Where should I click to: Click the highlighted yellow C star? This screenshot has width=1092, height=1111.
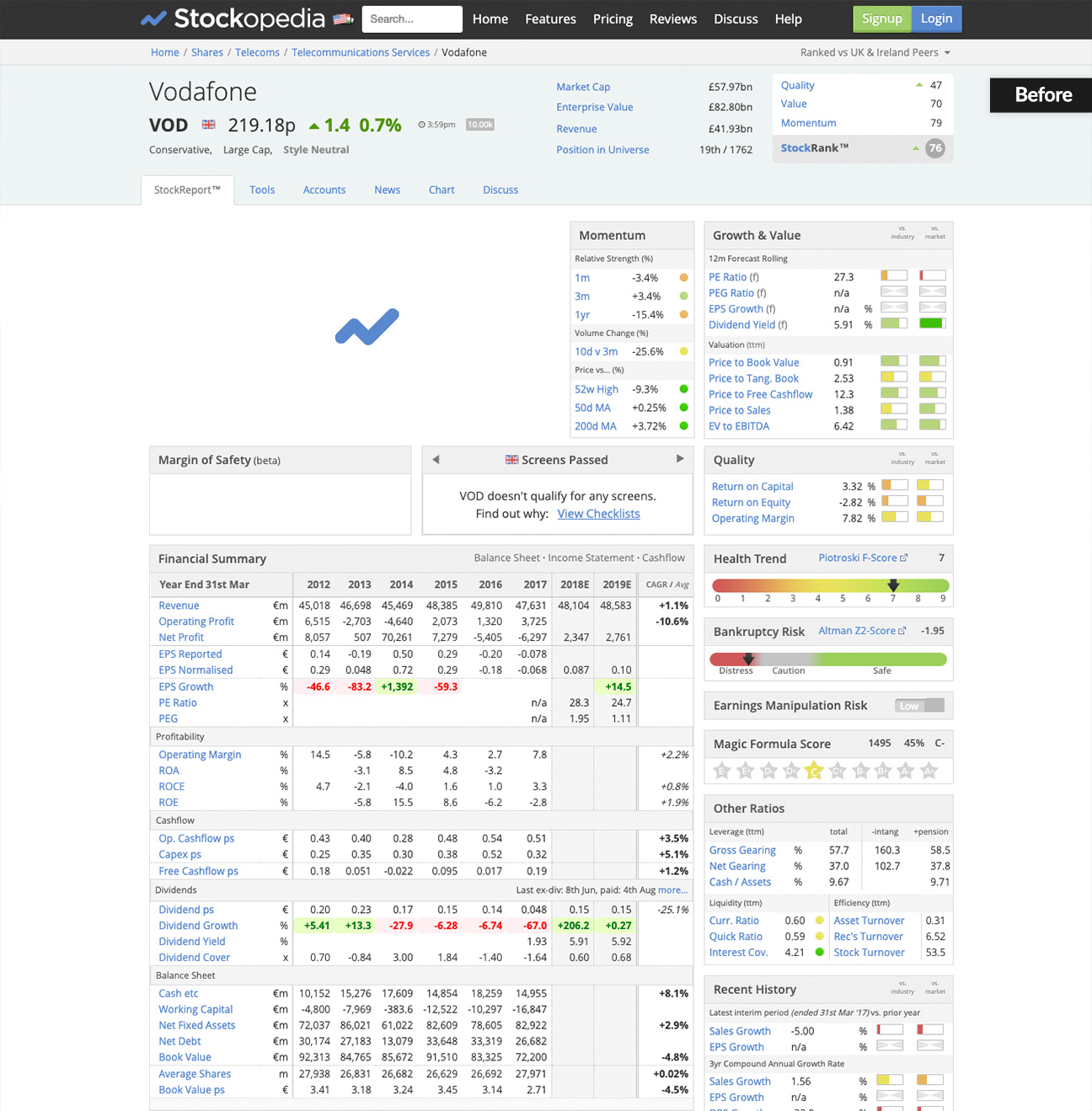(x=813, y=770)
